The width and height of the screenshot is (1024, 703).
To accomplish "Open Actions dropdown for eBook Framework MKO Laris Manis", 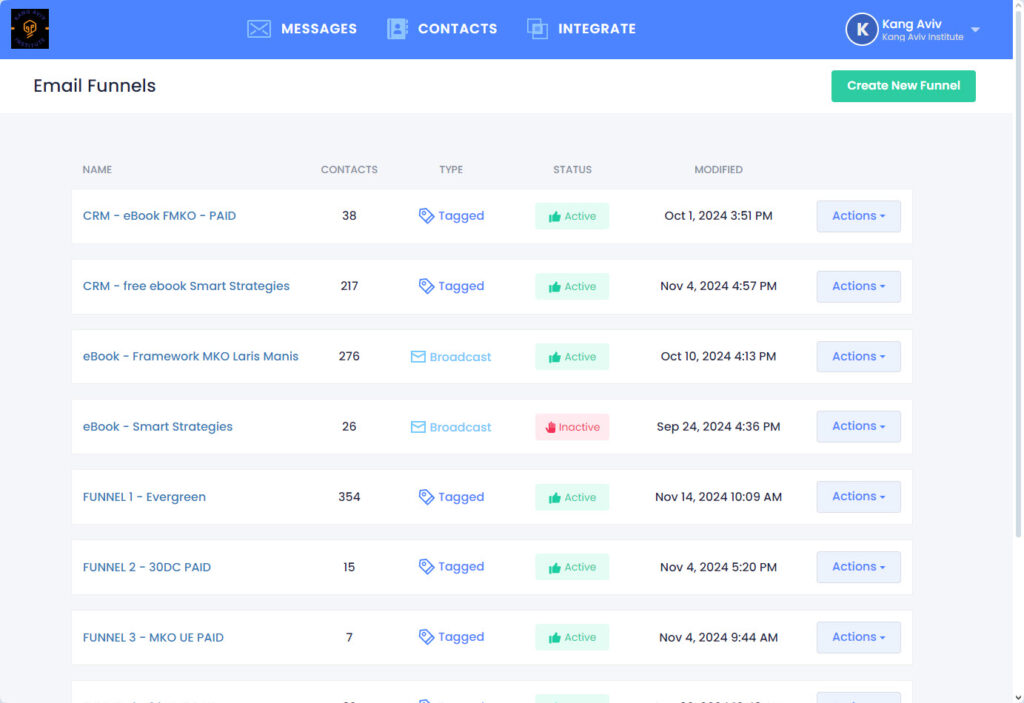I will tap(858, 356).
